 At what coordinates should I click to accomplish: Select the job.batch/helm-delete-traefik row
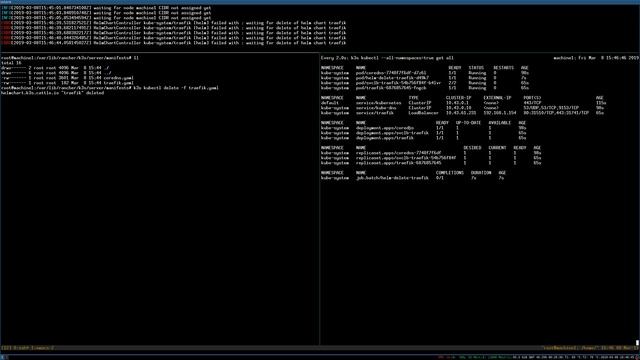(x=413, y=178)
